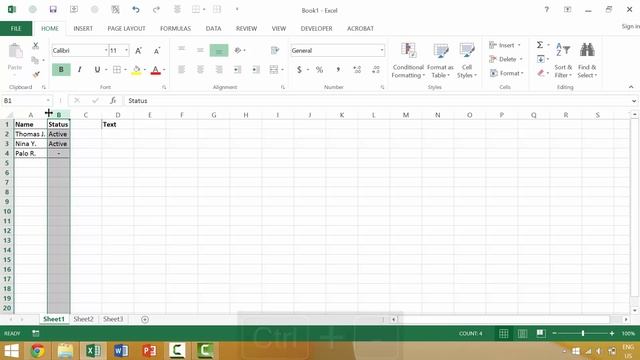Click the Copy icon
Image resolution: width=640 pixels, height=360 pixels.
36,60
